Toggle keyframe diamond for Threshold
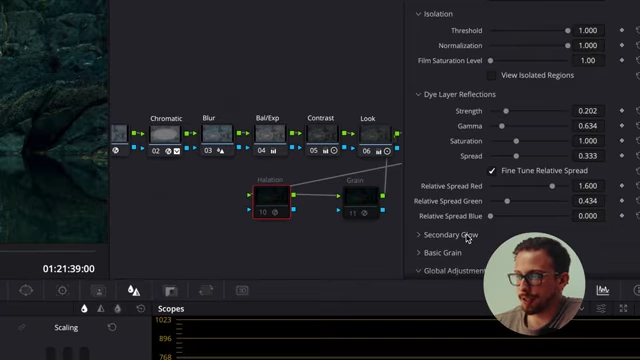640x360 pixels. [622, 30]
